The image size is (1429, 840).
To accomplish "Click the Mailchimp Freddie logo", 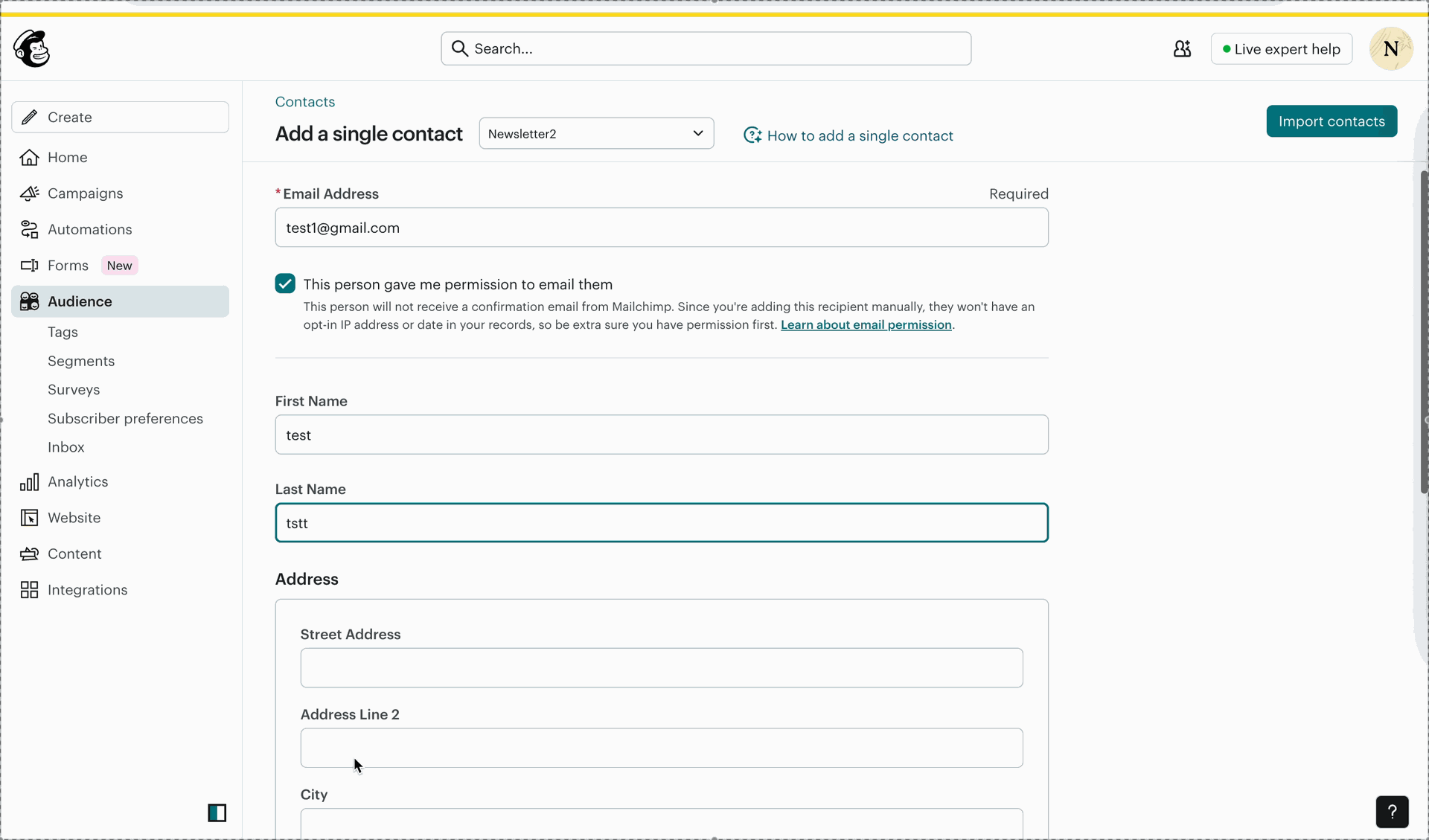I will tap(32, 48).
